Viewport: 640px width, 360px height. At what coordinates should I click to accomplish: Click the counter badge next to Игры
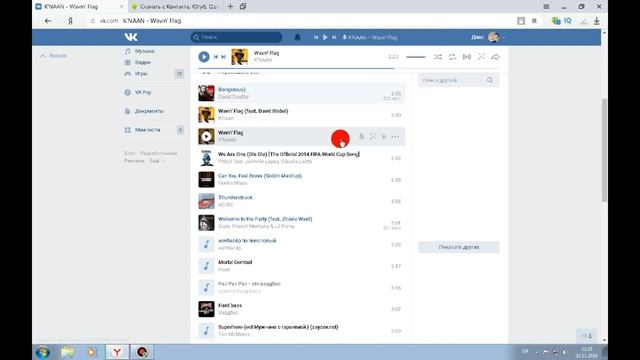point(179,74)
